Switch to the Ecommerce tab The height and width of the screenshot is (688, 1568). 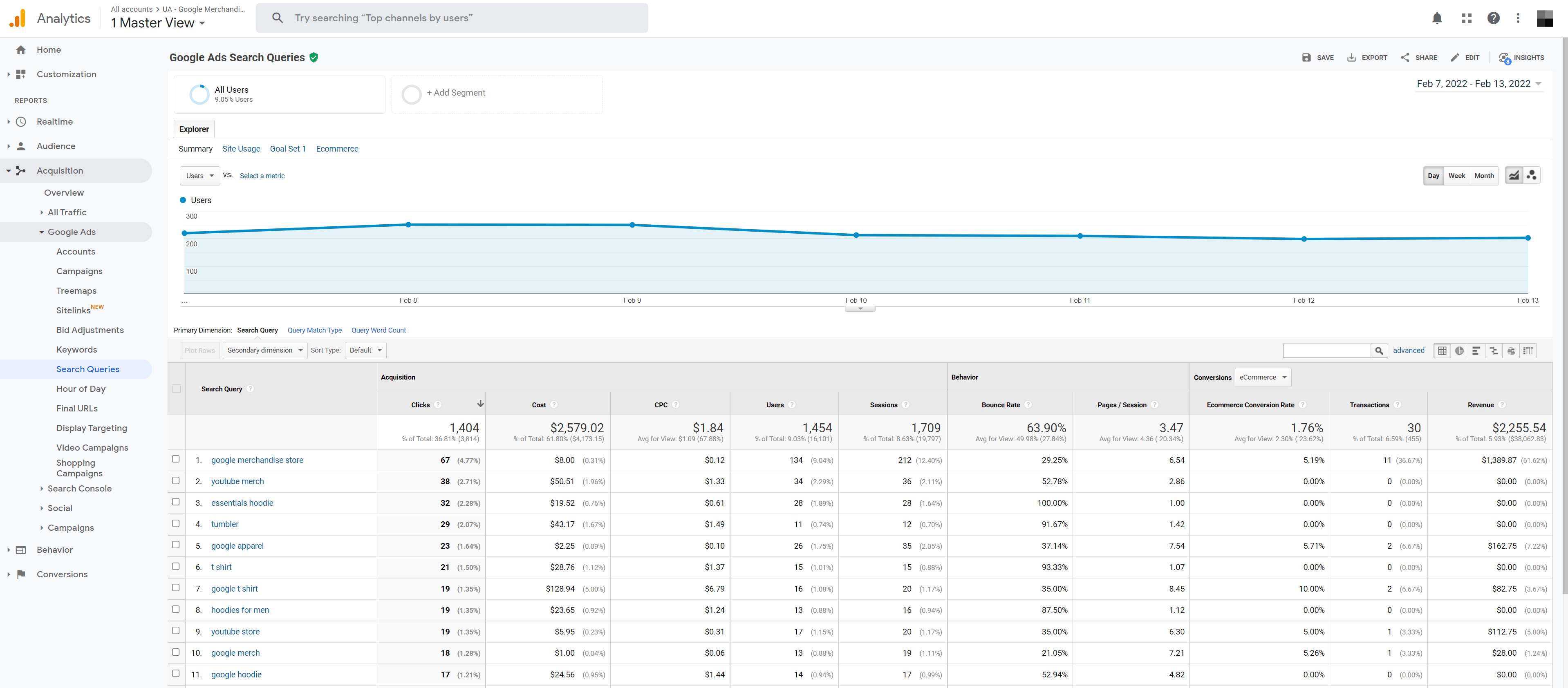click(336, 148)
